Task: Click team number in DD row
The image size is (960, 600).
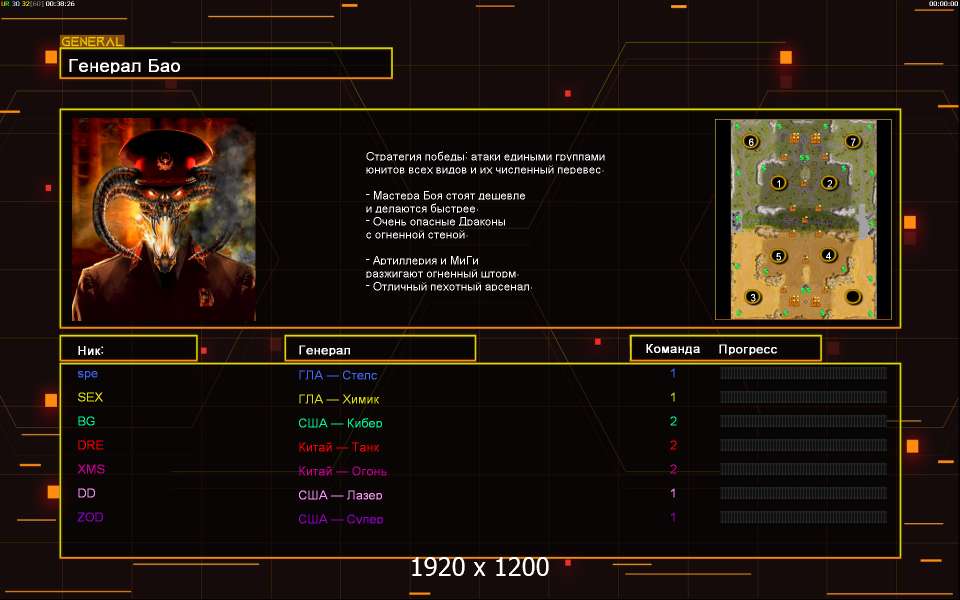Action: [673, 493]
